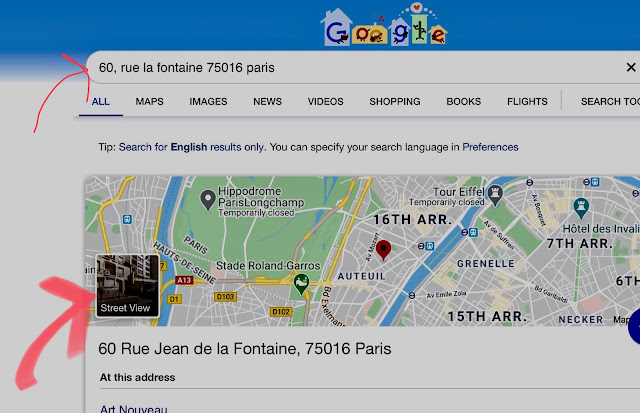Click the AUTEUIL district label
Viewport: 640px width, 413px height.
point(362,276)
